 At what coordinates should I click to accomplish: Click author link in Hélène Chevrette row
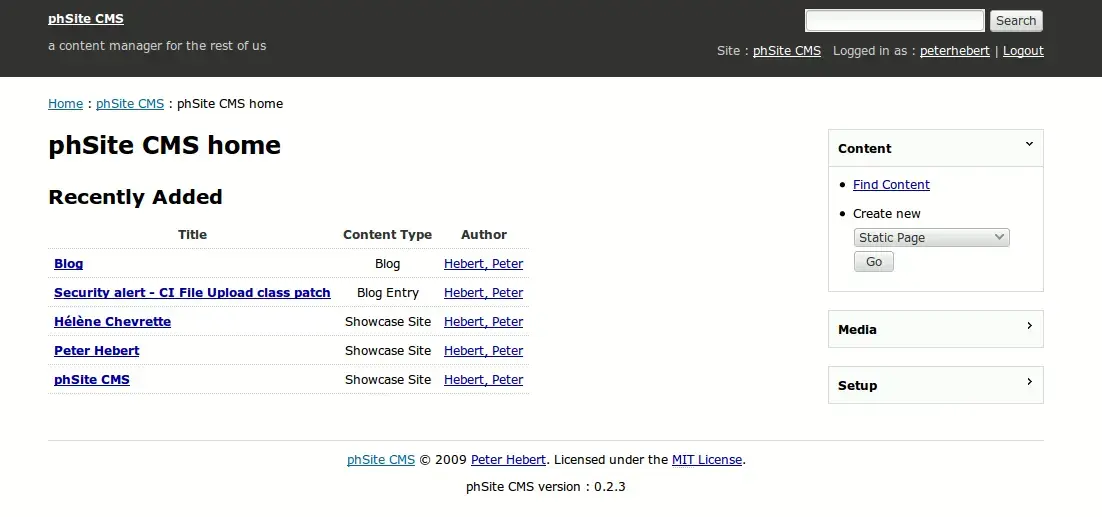pyautogui.click(x=484, y=322)
